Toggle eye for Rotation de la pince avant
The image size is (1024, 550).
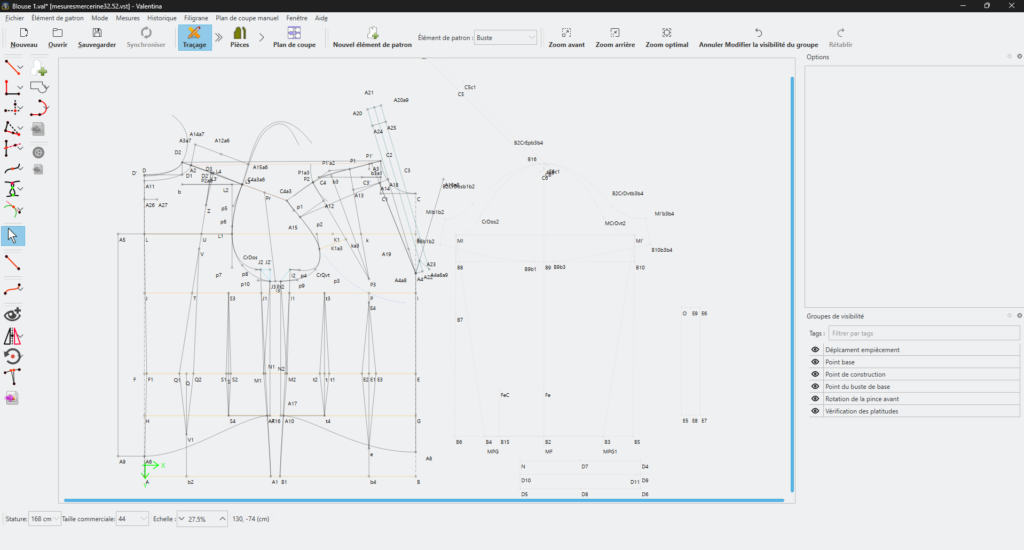(815, 399)
